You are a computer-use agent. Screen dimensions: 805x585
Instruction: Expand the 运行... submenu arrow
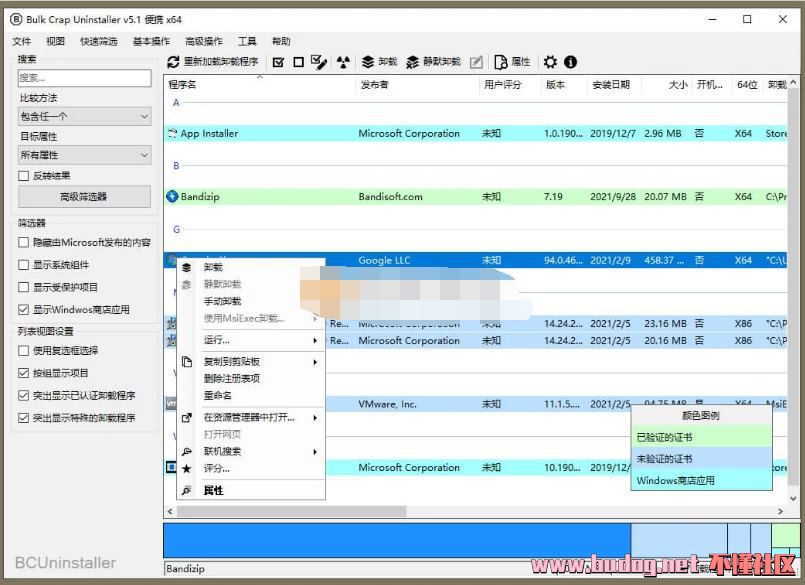[315, 341]
